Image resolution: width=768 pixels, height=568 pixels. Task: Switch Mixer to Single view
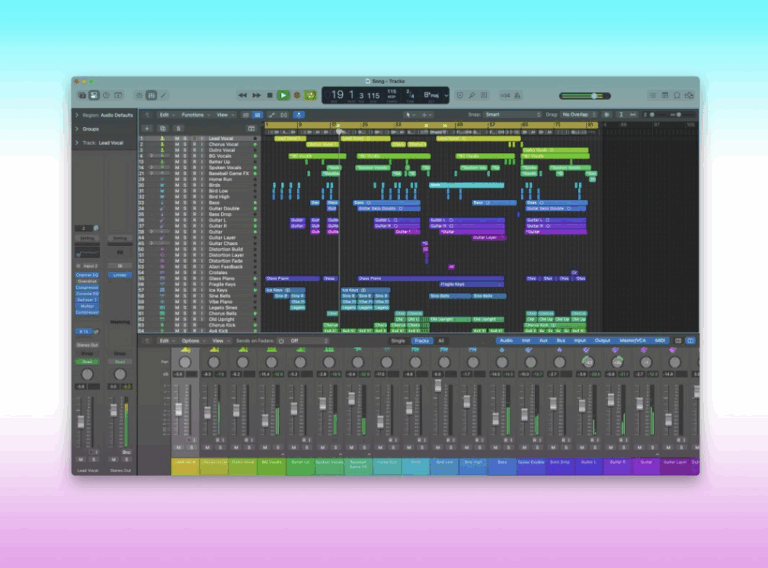[398, 341]
